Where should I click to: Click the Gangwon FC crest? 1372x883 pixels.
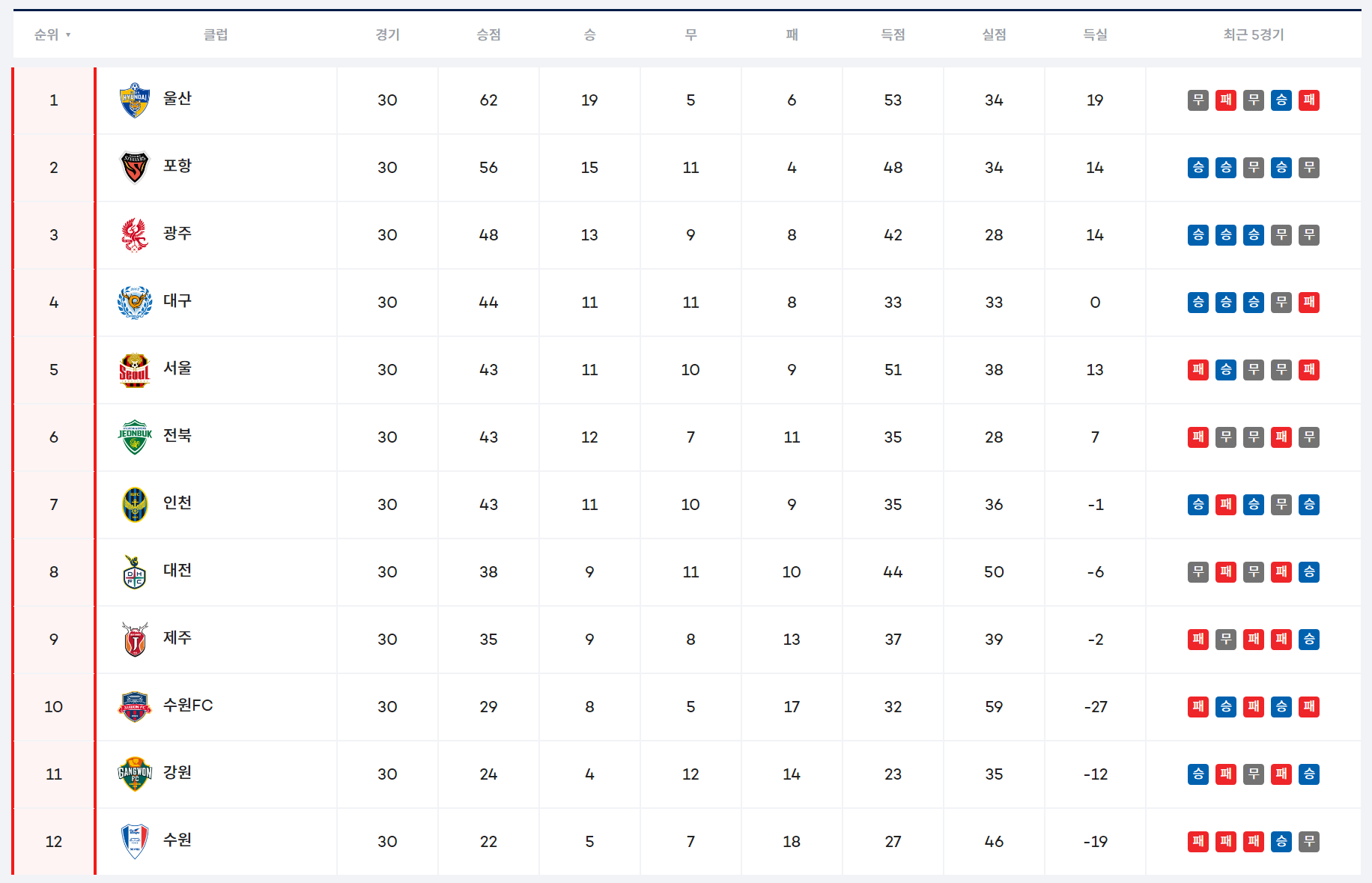click(135, 774)
